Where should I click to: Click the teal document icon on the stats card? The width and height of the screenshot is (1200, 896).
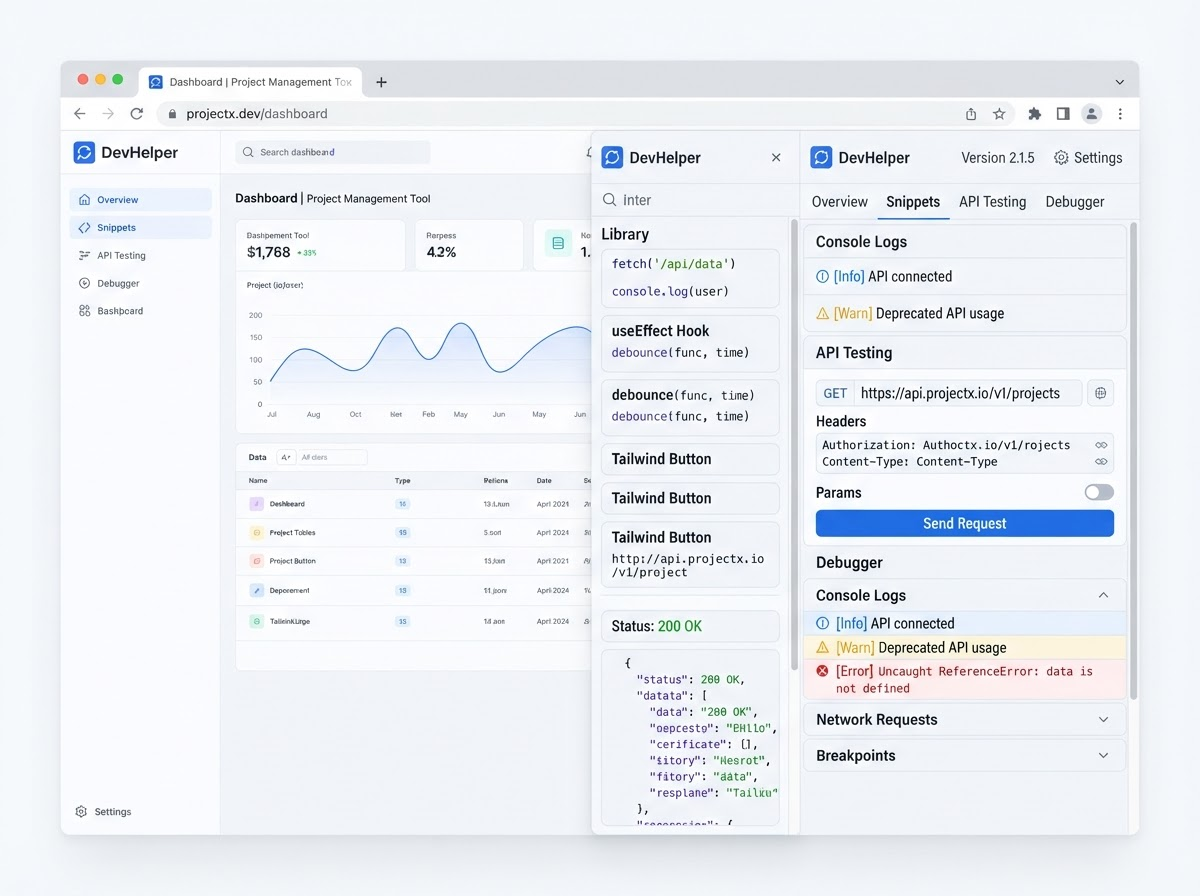click(x=558, y=243)
